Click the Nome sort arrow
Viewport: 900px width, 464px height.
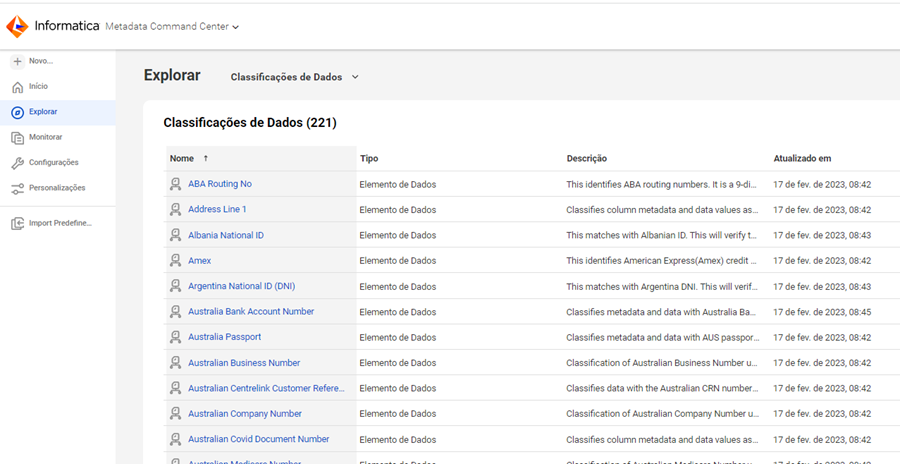pos(206,158)
